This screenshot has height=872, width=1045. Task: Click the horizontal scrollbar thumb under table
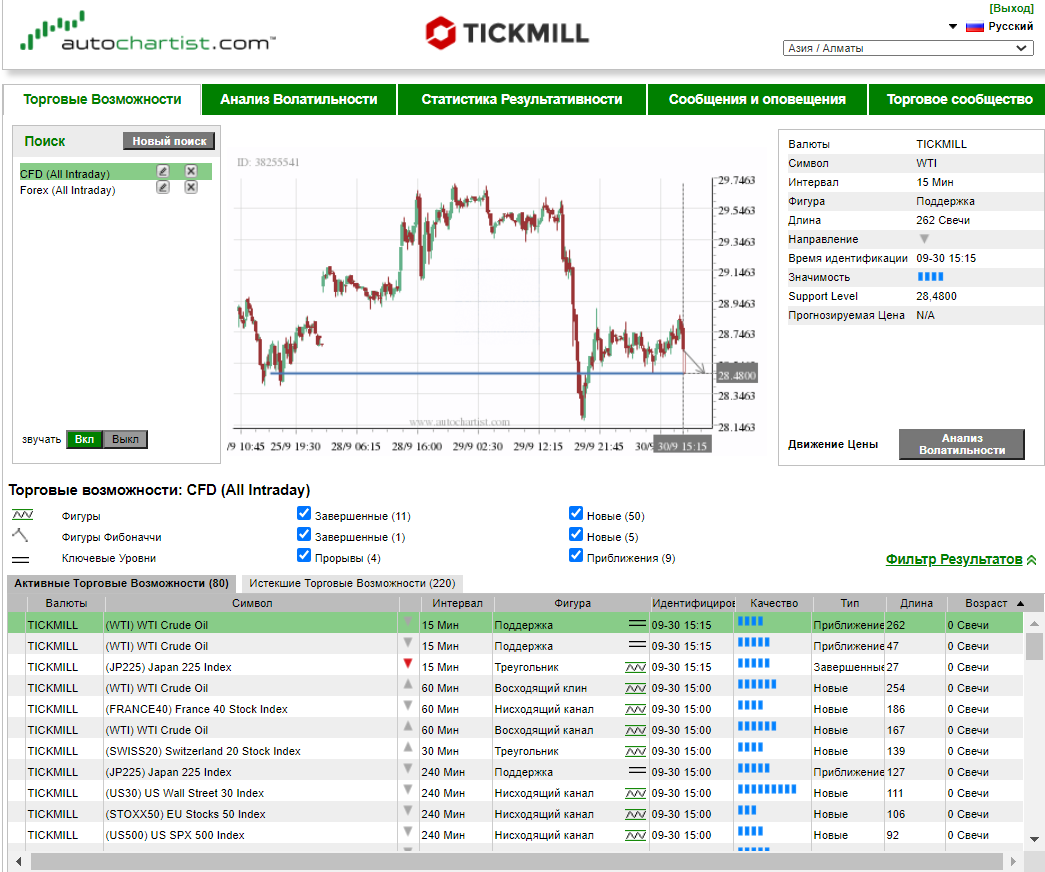click(x=517, y=861)
